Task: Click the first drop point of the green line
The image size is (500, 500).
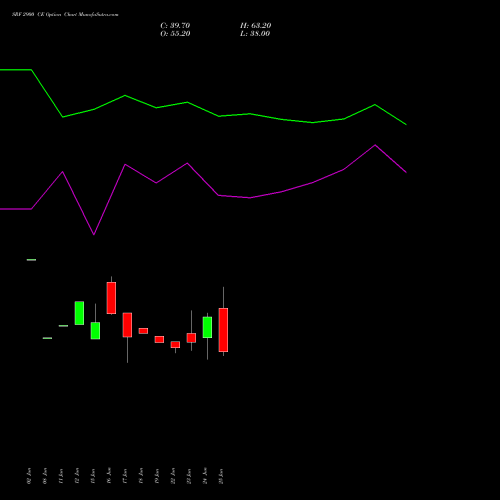Action: 63,117
